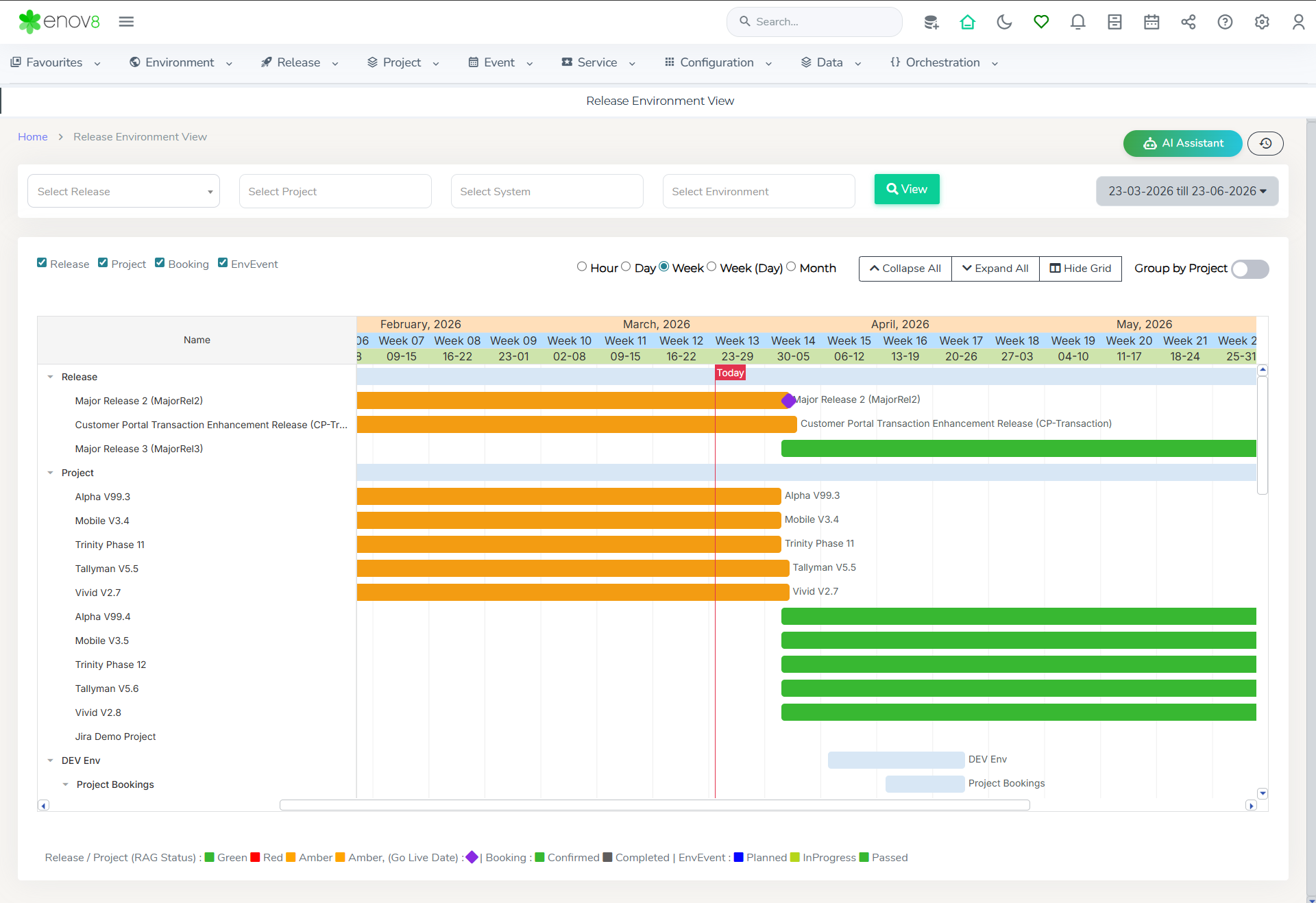Click Major Release 2 purple diamond marker

788,400
